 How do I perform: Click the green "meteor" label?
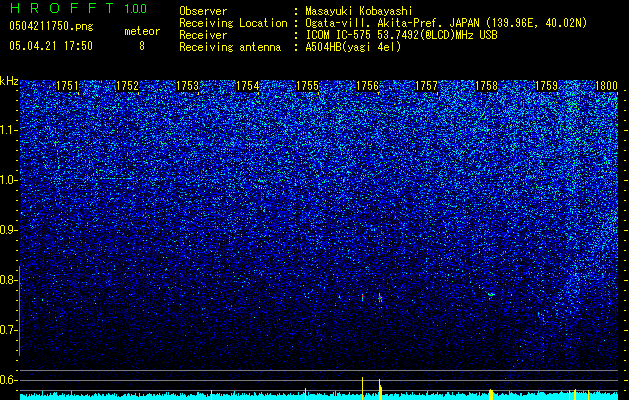[142, 31]
